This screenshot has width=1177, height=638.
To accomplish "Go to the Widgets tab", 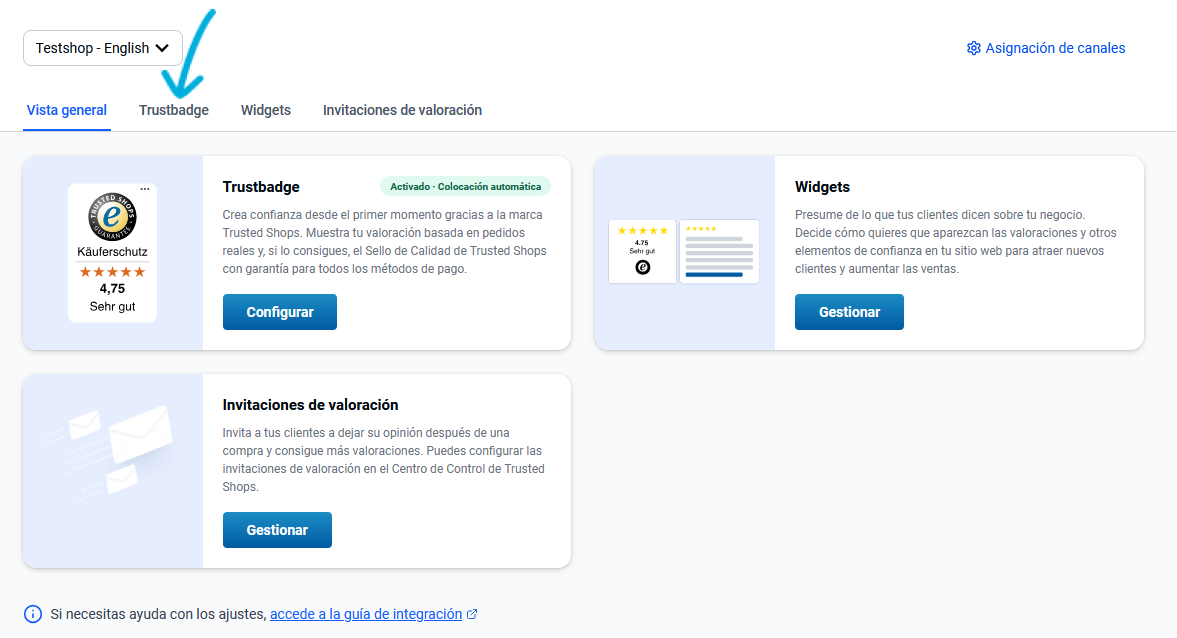I will click(266, 110).
